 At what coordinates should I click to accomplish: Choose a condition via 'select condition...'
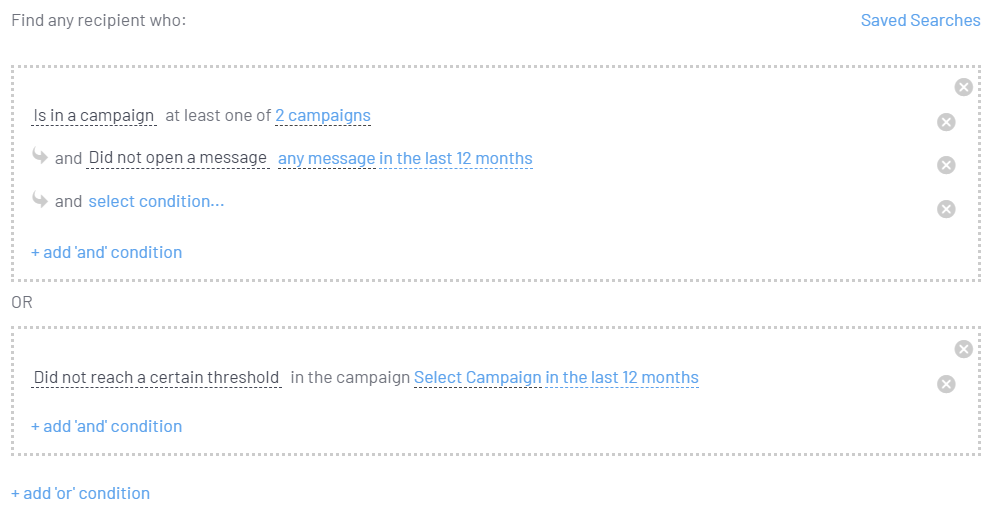tap(156, 202)
